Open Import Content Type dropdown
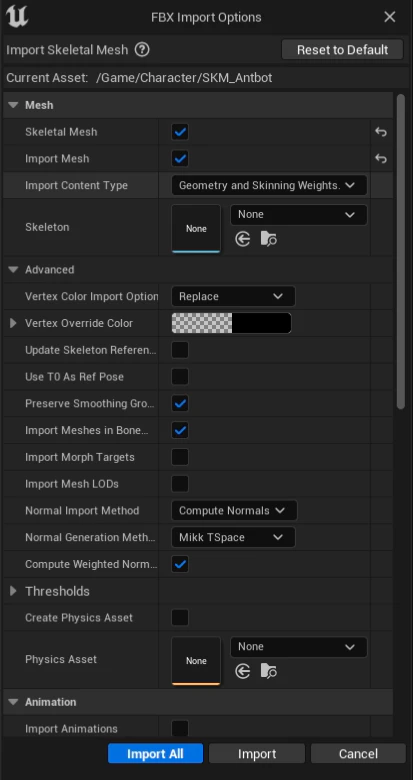Image resolution: width=413 pixels, height=780 pixels. (x=269, y=185)
